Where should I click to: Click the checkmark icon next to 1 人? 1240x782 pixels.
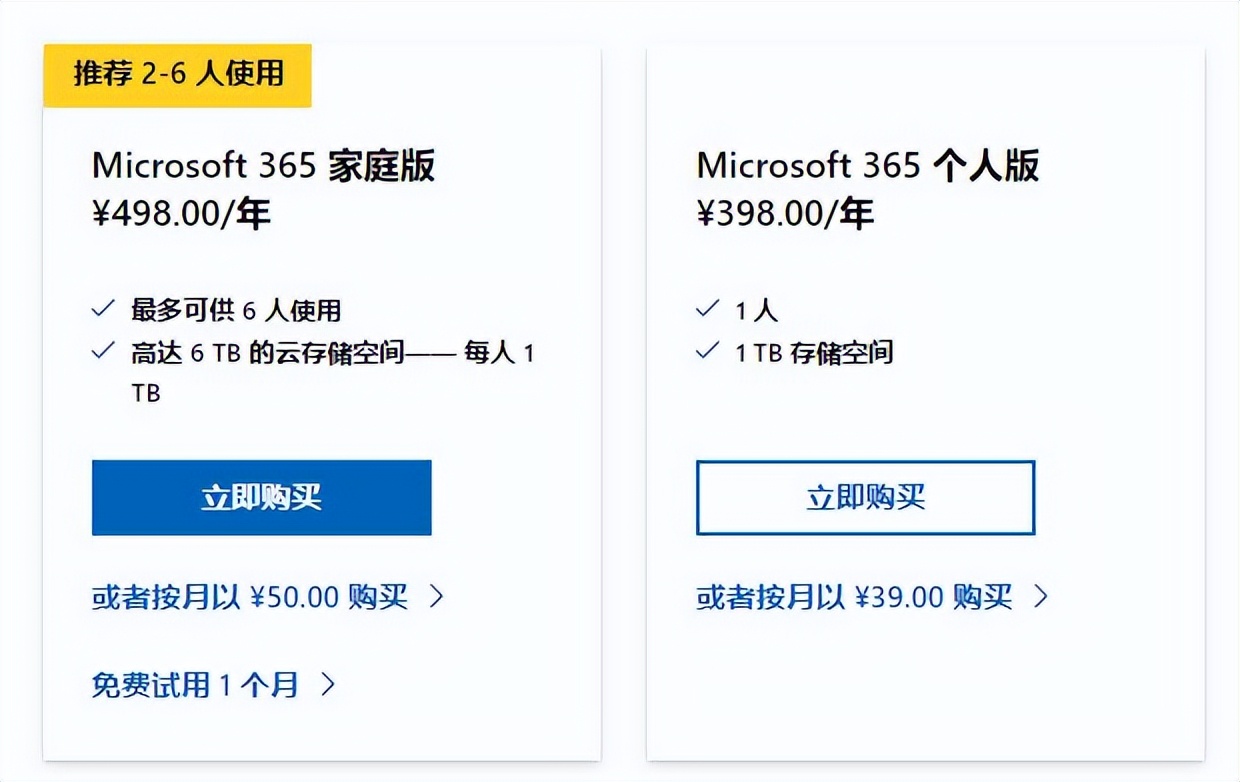click(707, 310)
